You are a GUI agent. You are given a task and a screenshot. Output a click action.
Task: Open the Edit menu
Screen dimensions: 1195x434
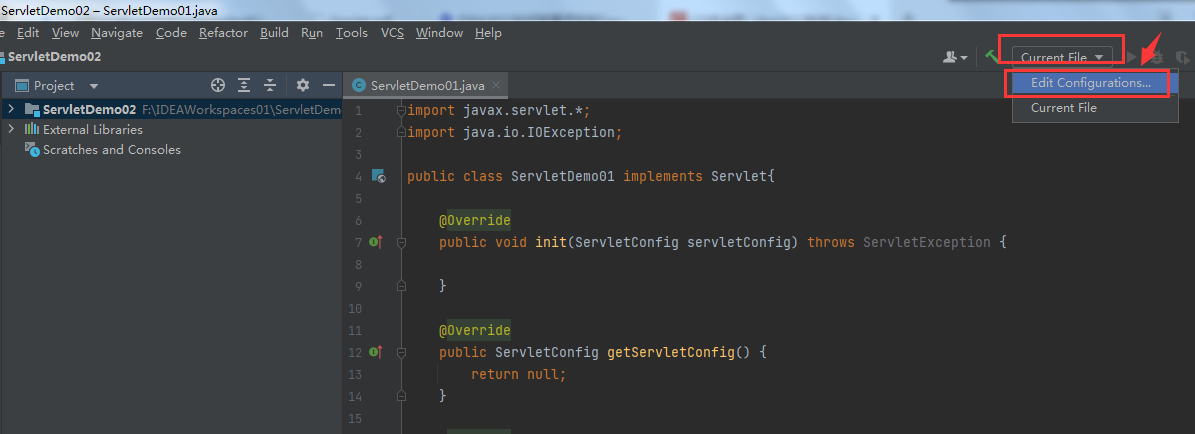(28, 33)
